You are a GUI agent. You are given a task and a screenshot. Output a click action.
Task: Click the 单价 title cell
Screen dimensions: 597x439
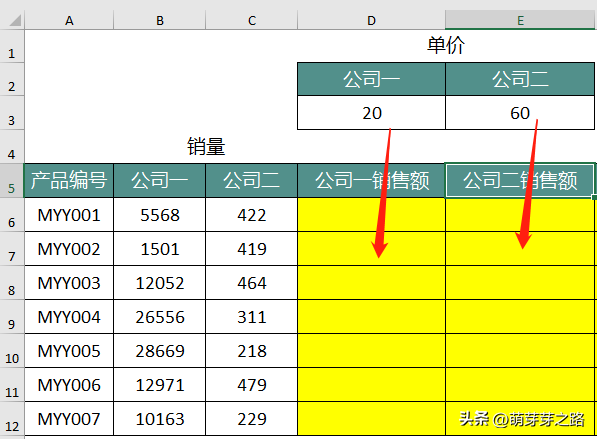(446, 46)
